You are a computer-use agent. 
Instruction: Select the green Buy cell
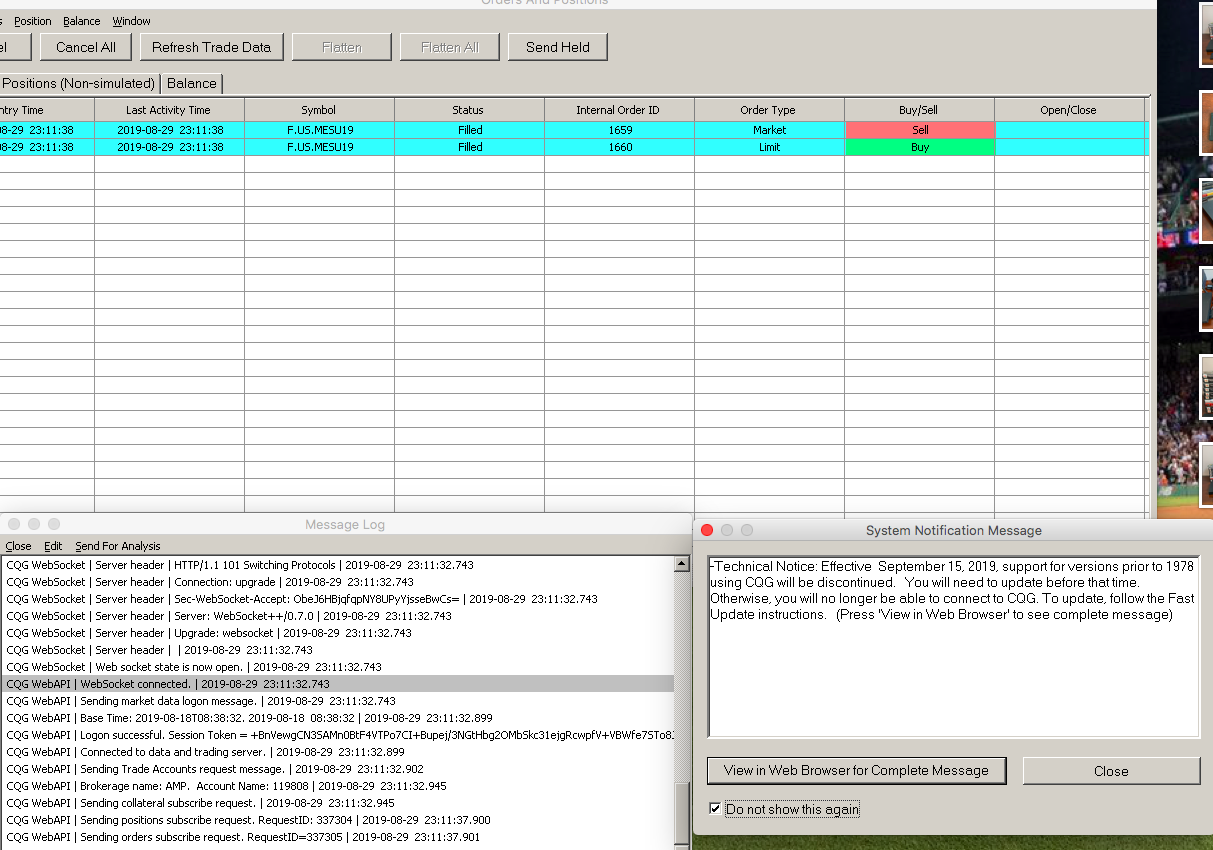coord(920,147)
